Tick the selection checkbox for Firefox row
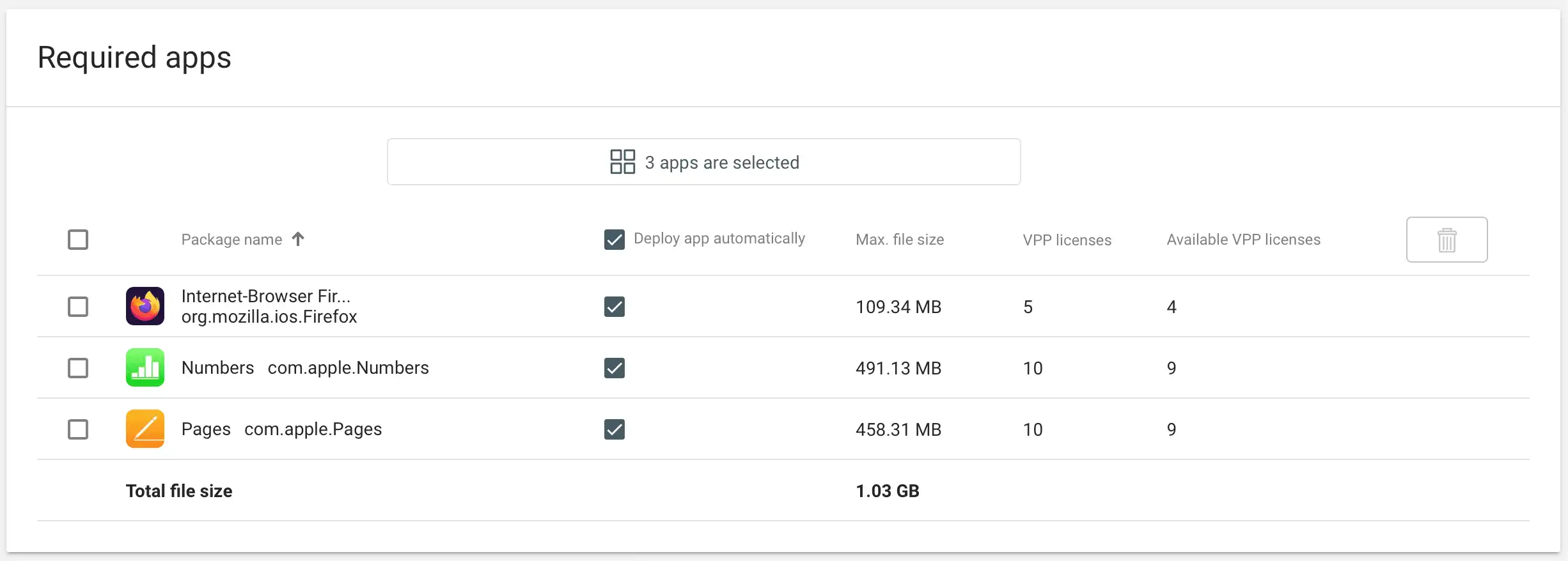Viewport: 1568px width, 561px height. pos(78,307)
